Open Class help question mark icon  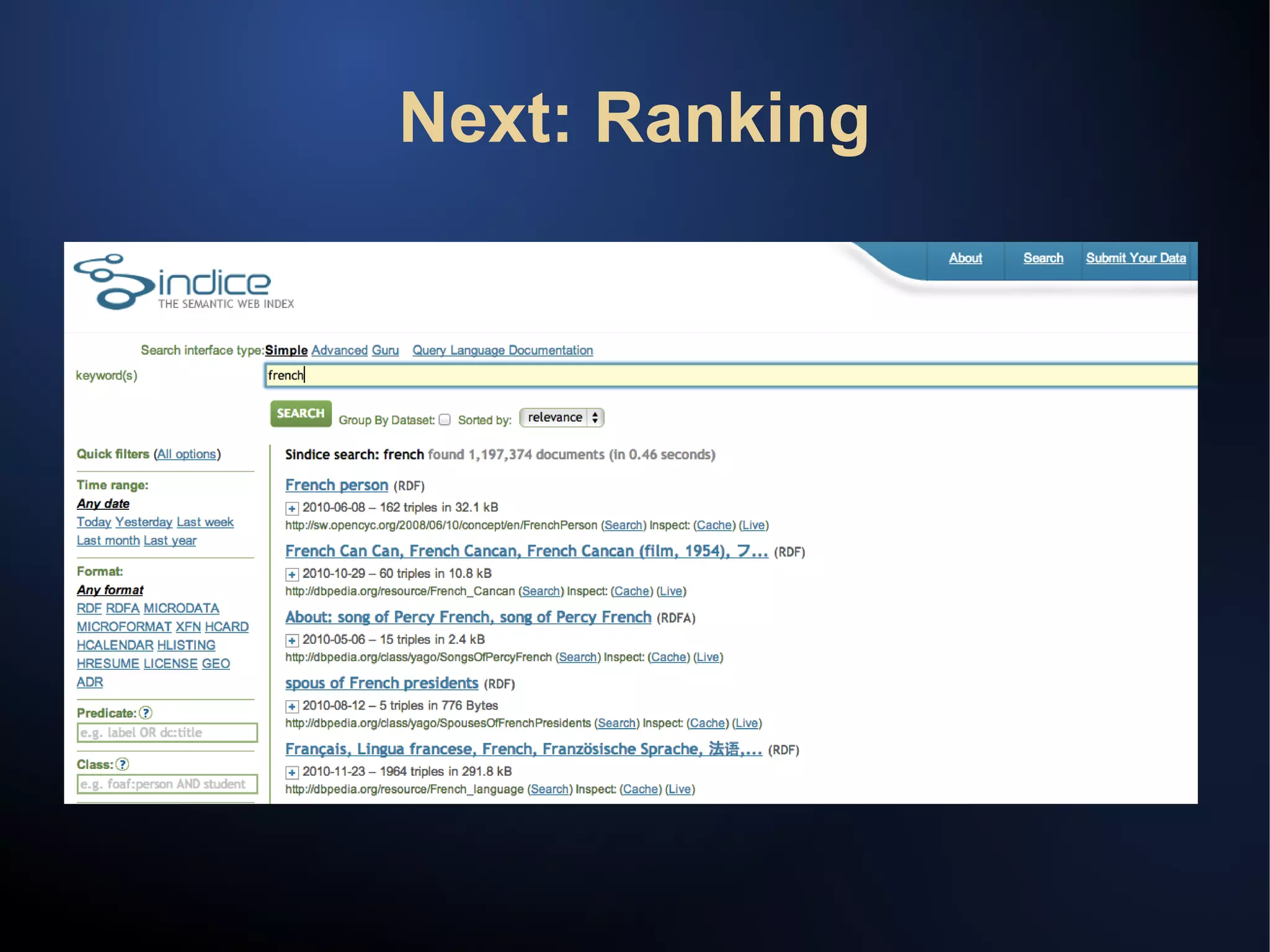click(123, 764)
